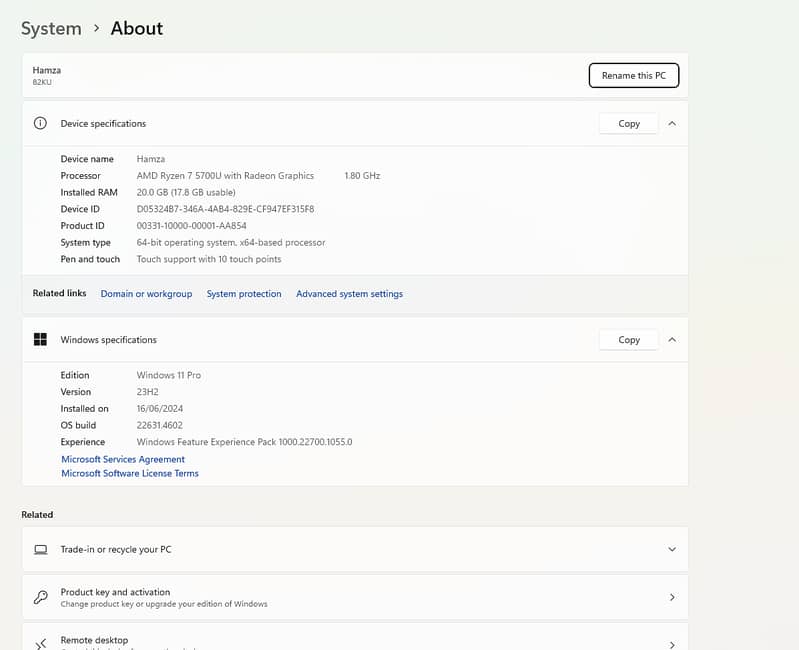Go back to System breadcrumb
Screen dimensions: 799x650
51,28
